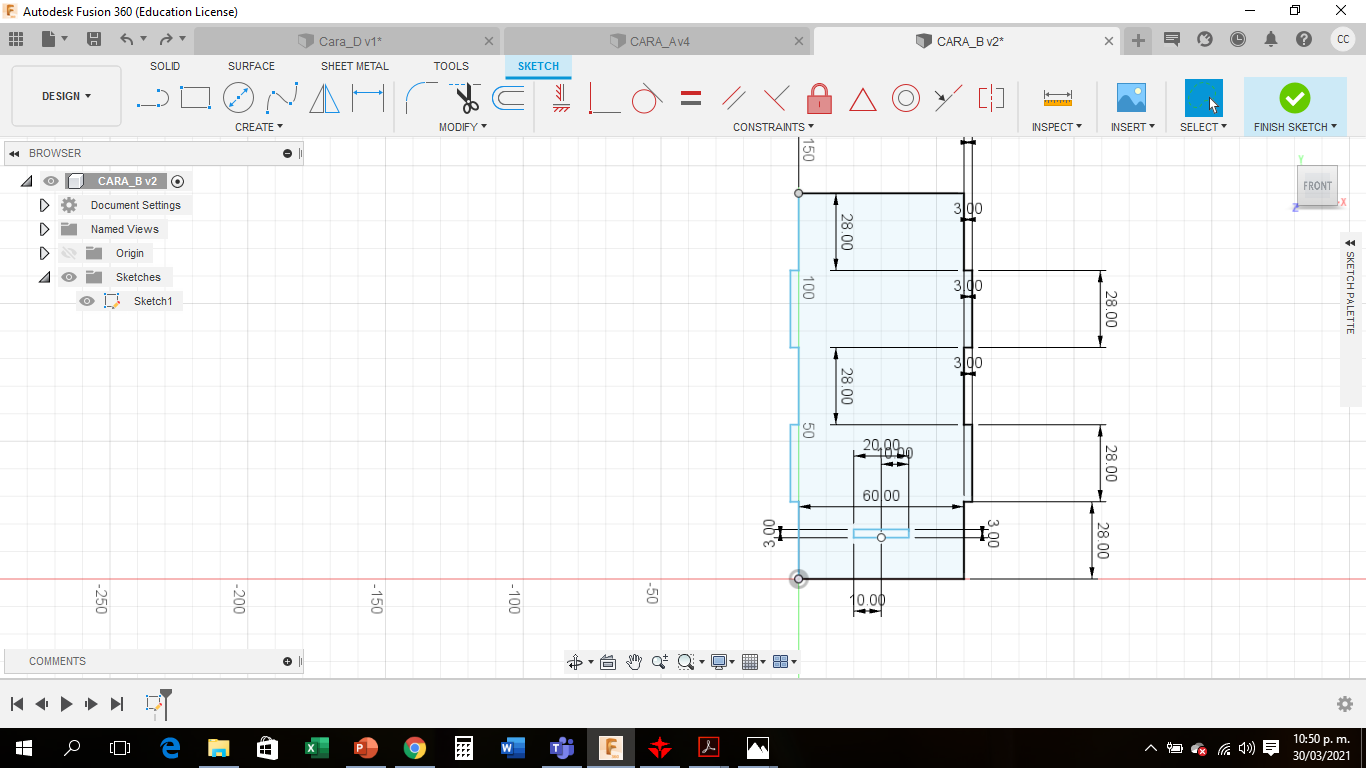Apply the Concentric constraint
The height and width of the screenshot is (768, 1366).
coord(906,98)
